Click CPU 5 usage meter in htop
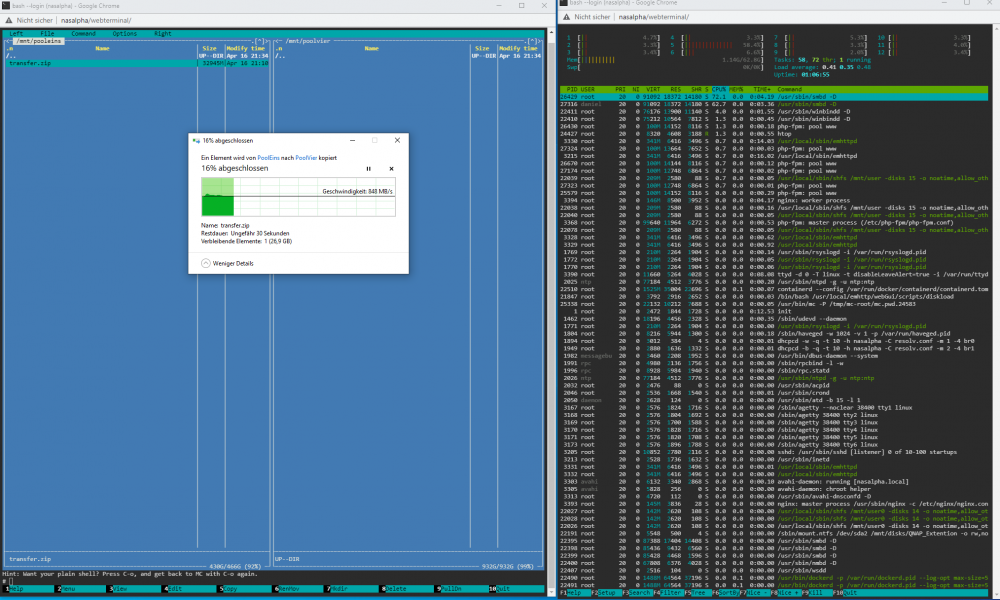Viewport: 1000px width, 600px height. [716, 45]
